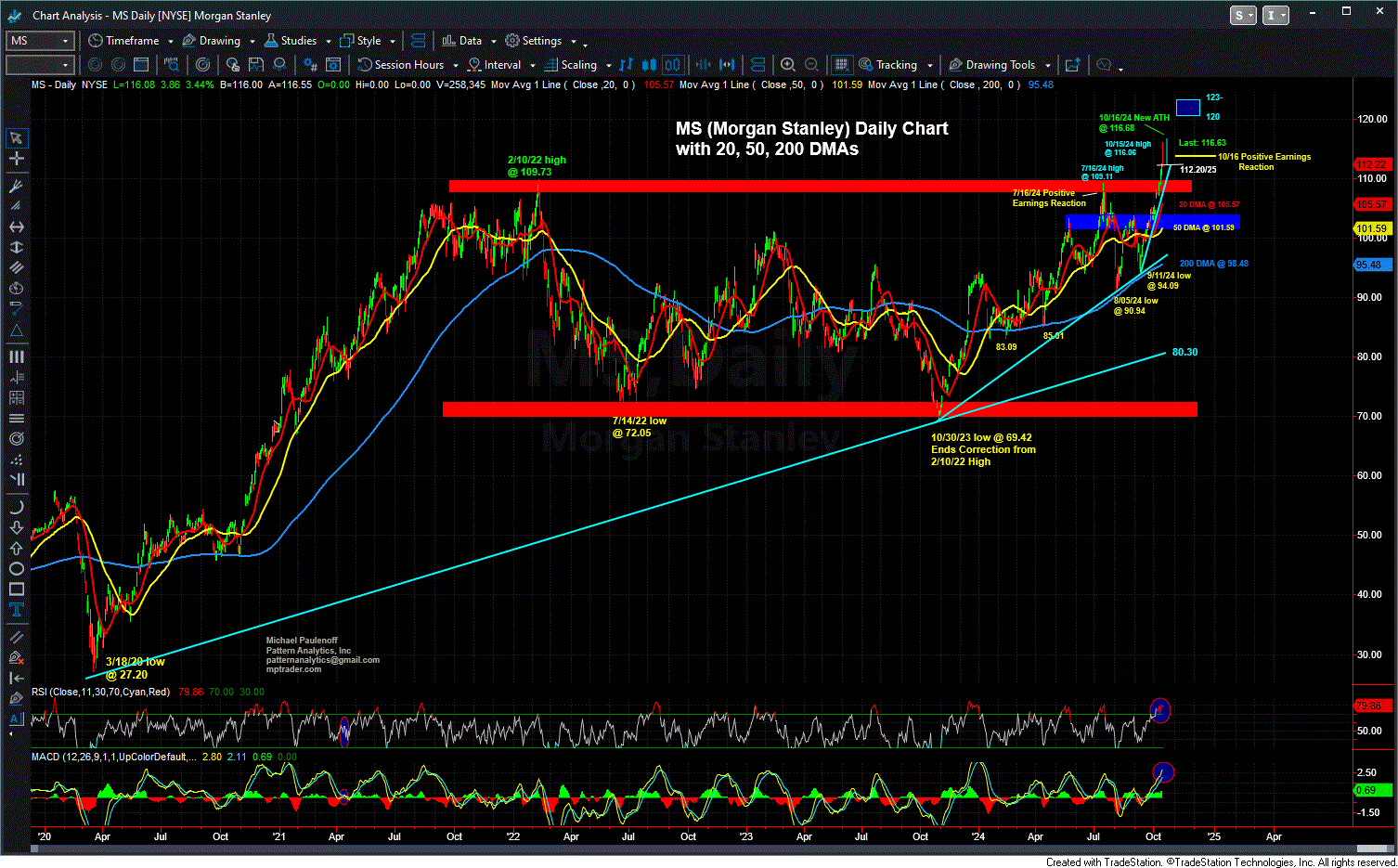Expand the Studies dropdown arrow
This screenshot has height=868, width=1398.
328,42
